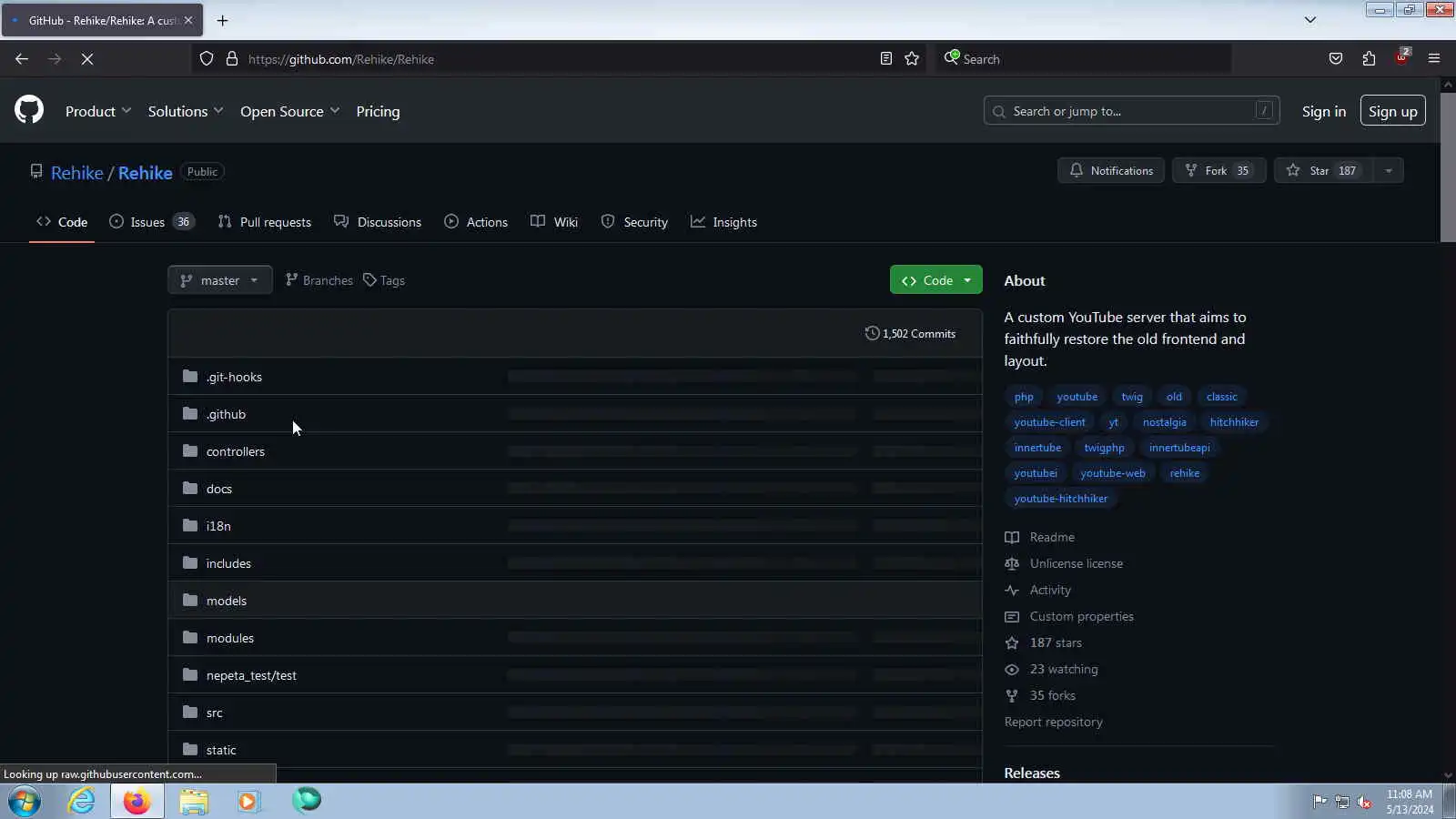Open the nepeta_test/test folder
This screenshot has height=819, width=1456.
(251, 675)
